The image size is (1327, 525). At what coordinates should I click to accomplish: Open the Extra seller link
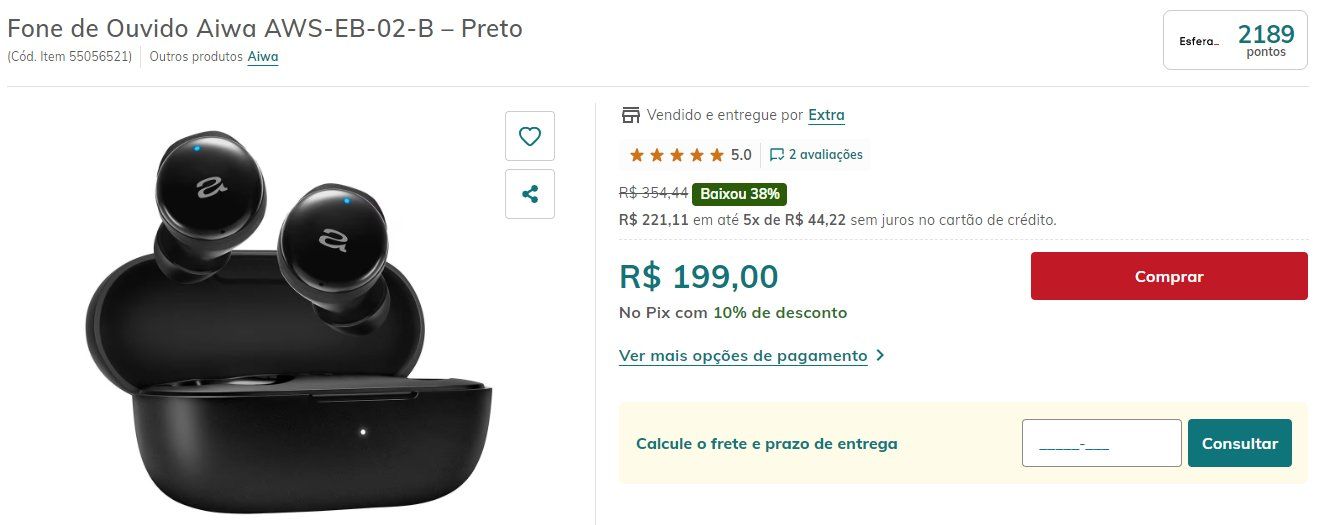click(x=826, y=115)
